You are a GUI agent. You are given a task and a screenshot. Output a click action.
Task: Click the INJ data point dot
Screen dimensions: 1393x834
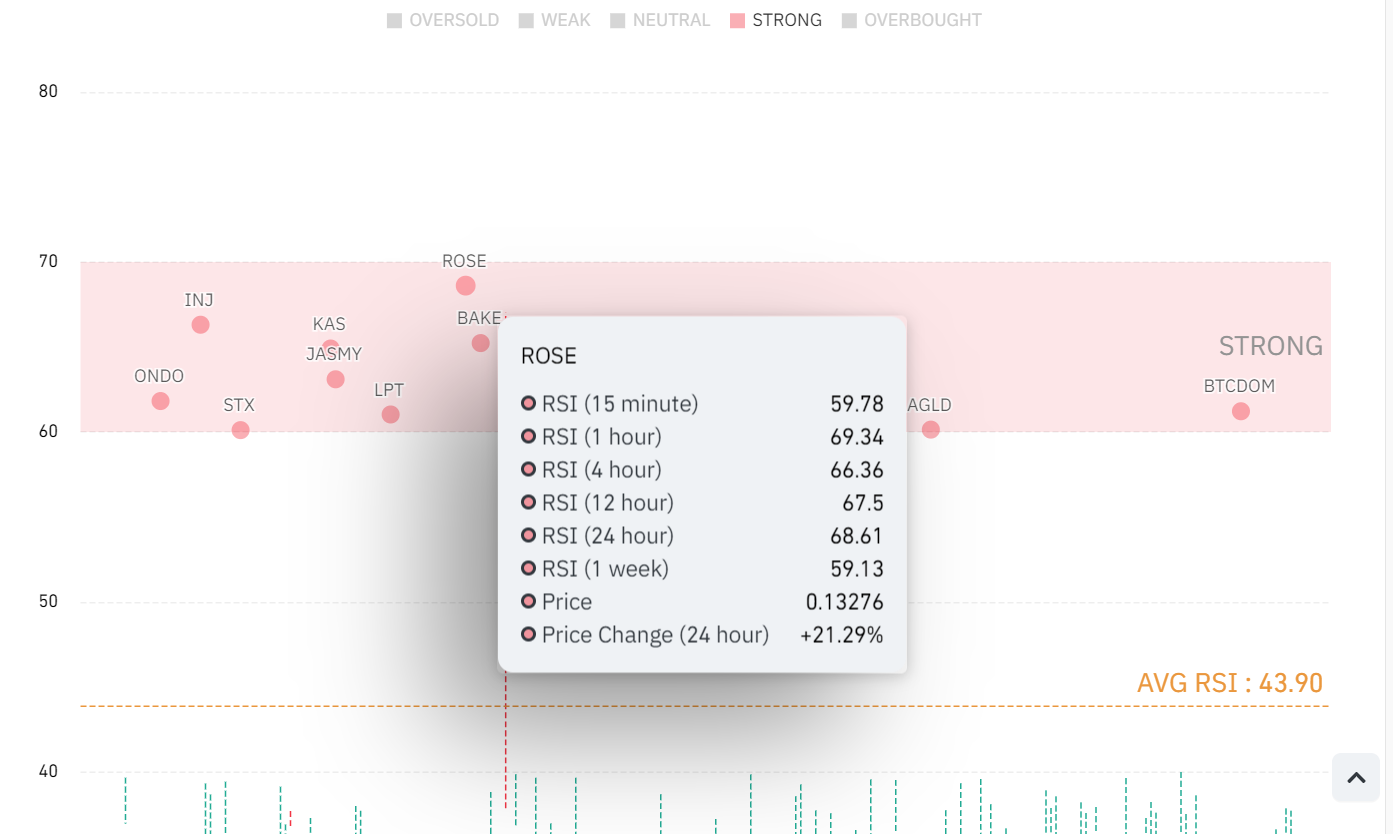coord(200,325)
